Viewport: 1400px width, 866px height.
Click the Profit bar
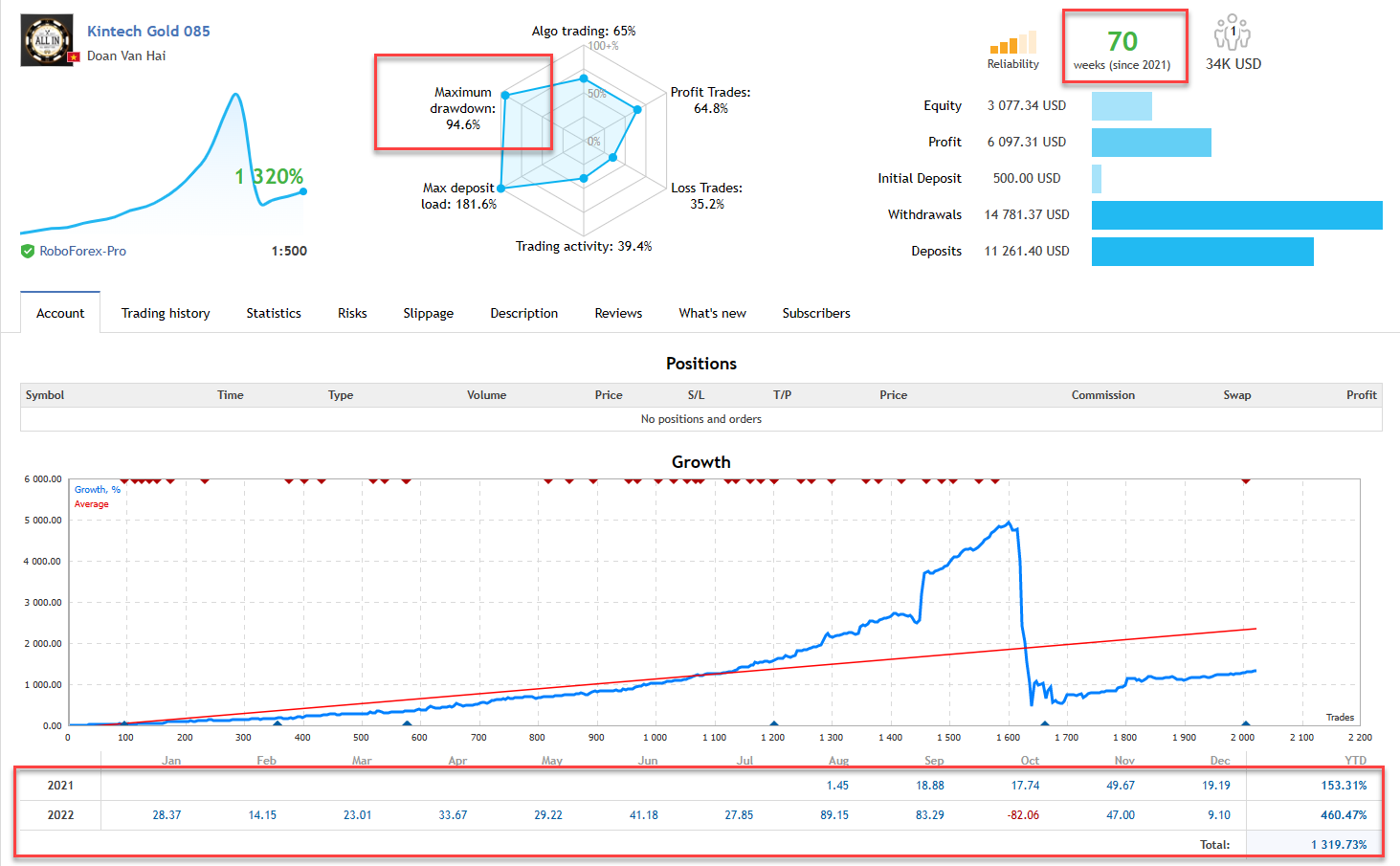(x=1151, y=142)
